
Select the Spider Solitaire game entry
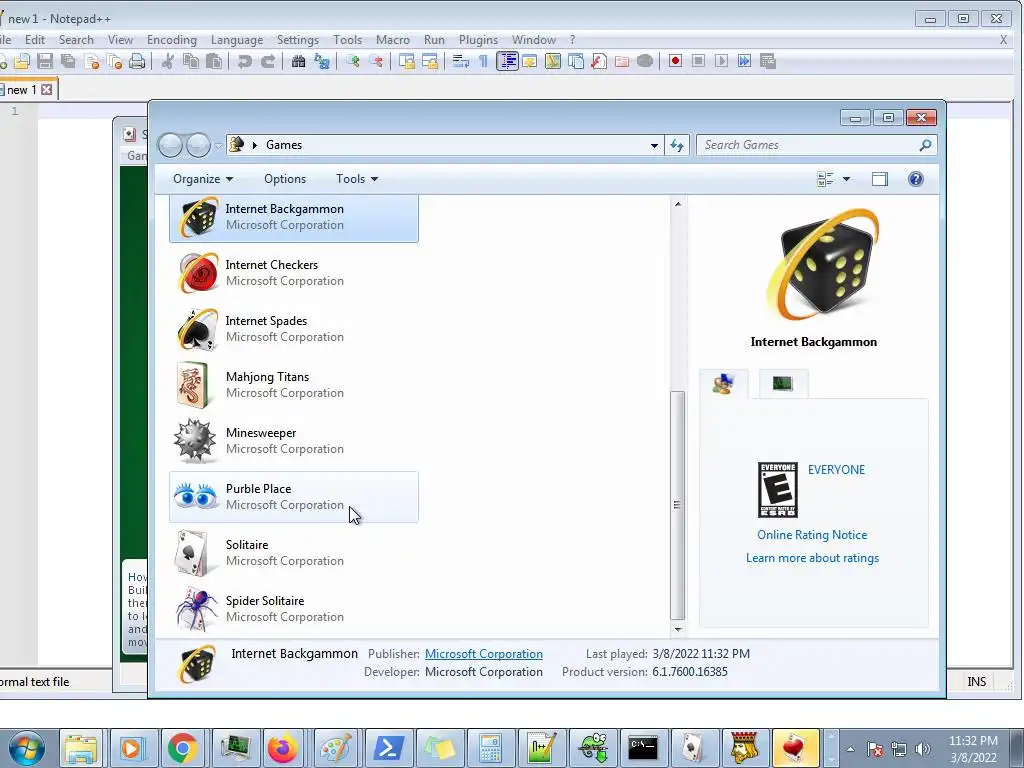point(294,609)
